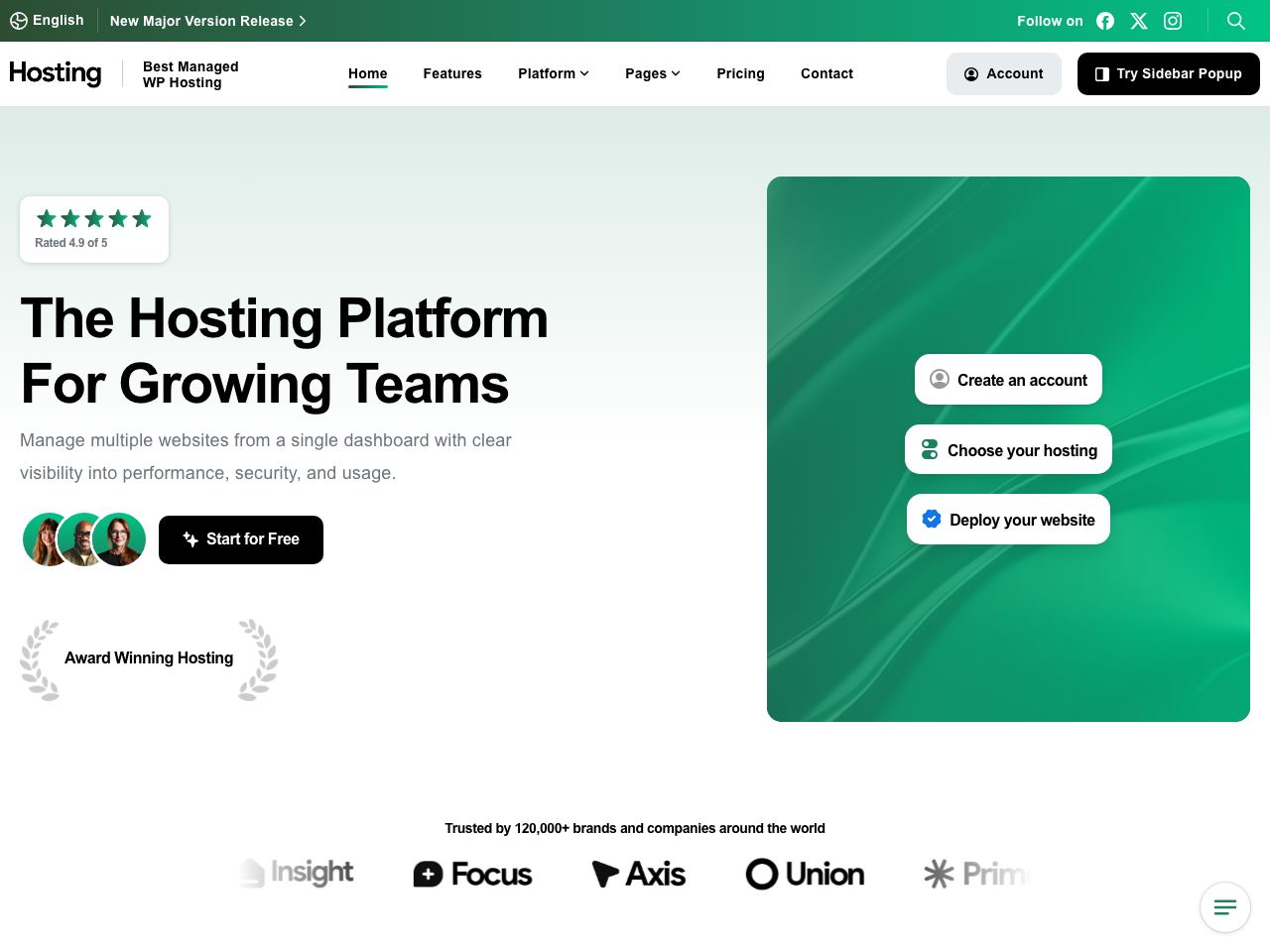Click the blue verified badge icon
The width and height of the screenshot is (1270, 952).
coord(932,519)
